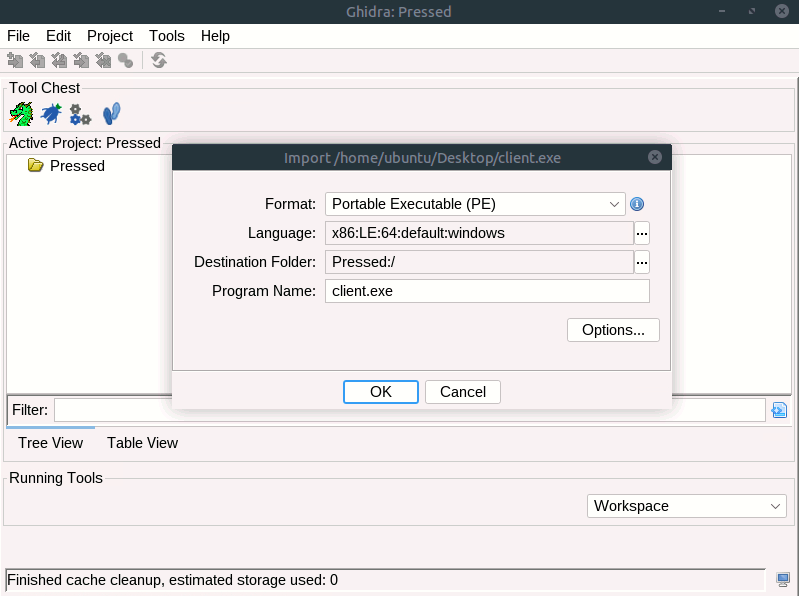The image size is (799, 596).
Task: Click the filter options icon beside the Filter field
Action: 780,410
